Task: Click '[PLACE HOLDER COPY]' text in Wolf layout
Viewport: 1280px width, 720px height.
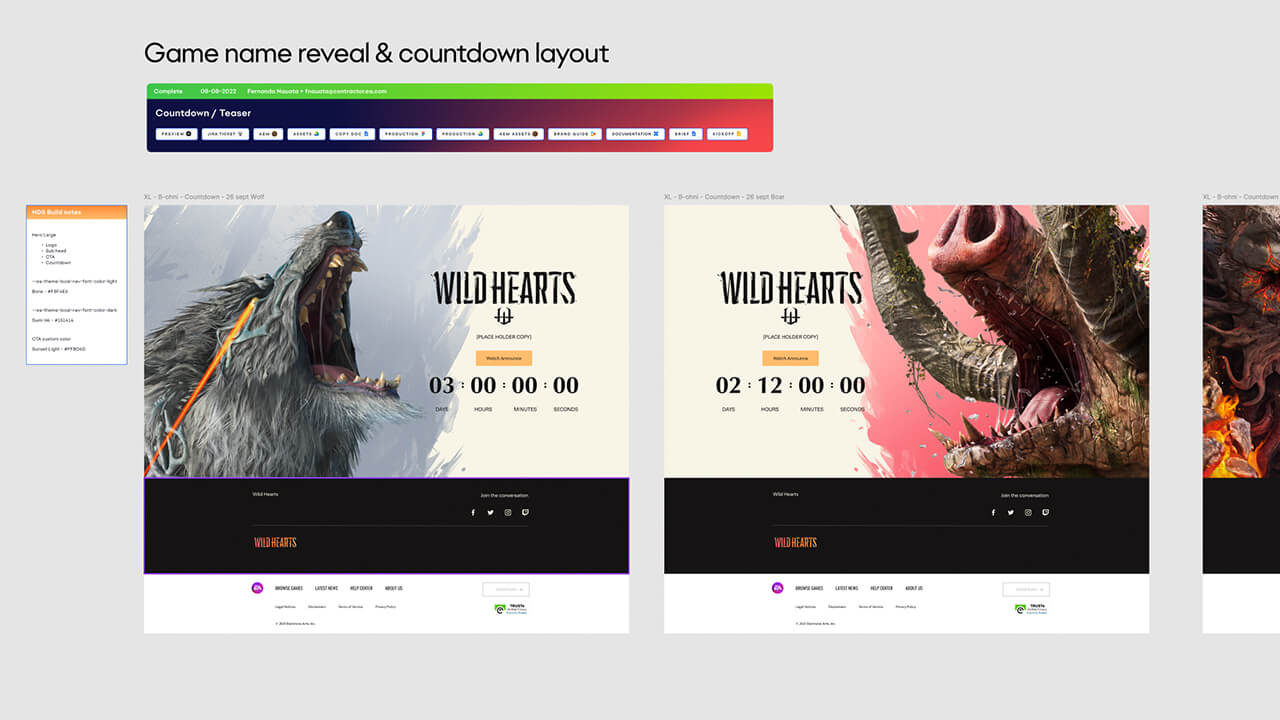Action: (504, 337)
